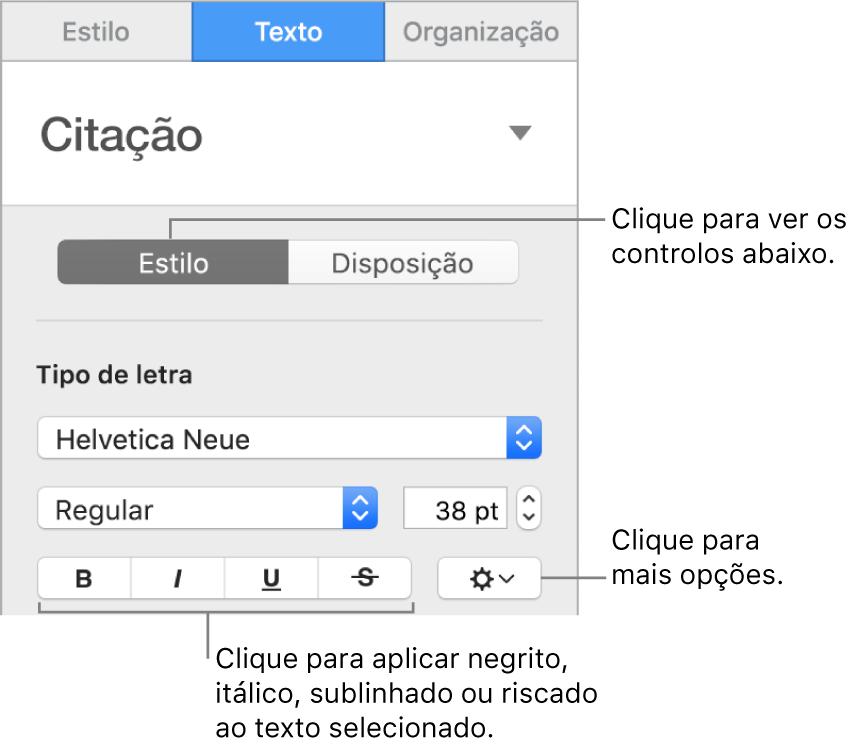Open the Citação paragraph style disclosure triangle
Screen dimensions: 854x750
[x=521, y=132]
